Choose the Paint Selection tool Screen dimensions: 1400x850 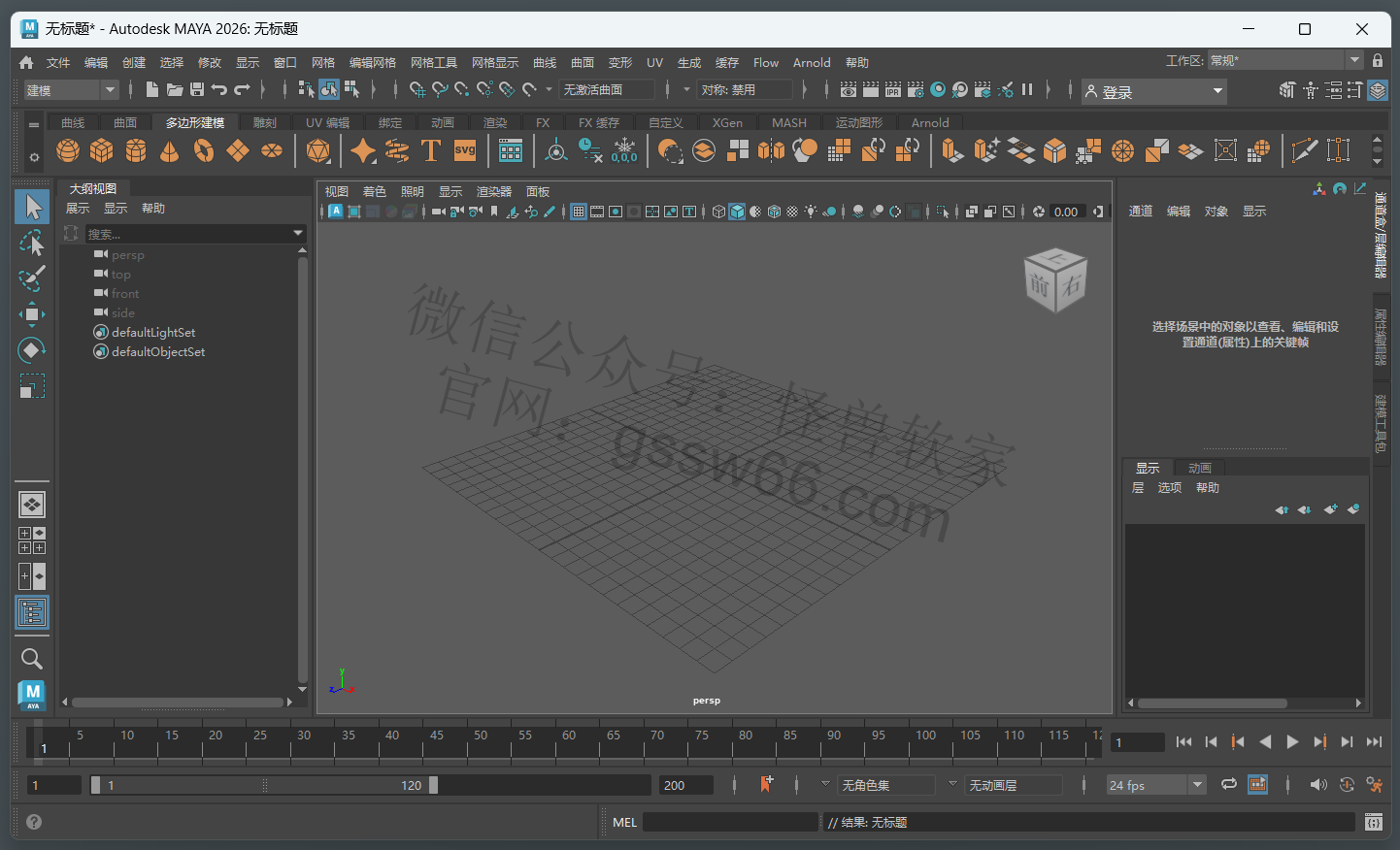point(32,278)
